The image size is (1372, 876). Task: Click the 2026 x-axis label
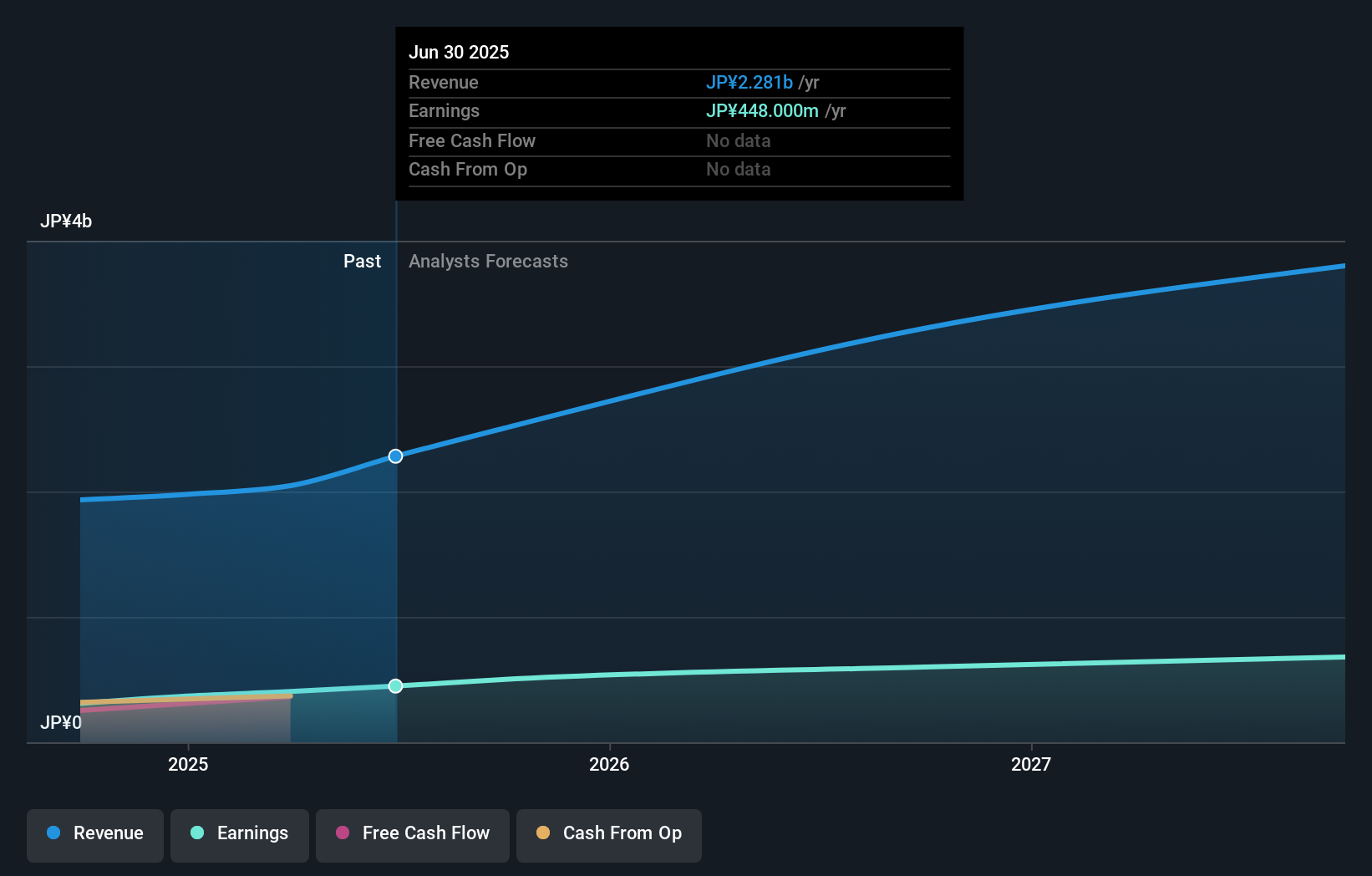point(609,764)
